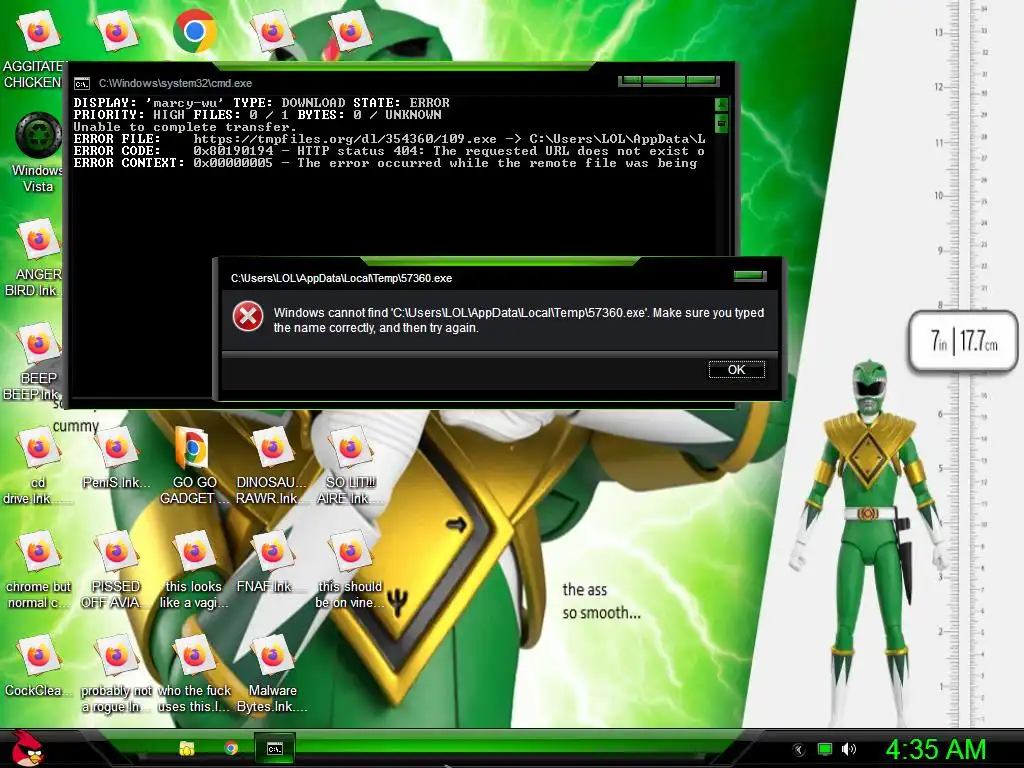Select the cmd.exe taskbar button
This screenshot has height=768, width=1024.
(x=275, y=748)
